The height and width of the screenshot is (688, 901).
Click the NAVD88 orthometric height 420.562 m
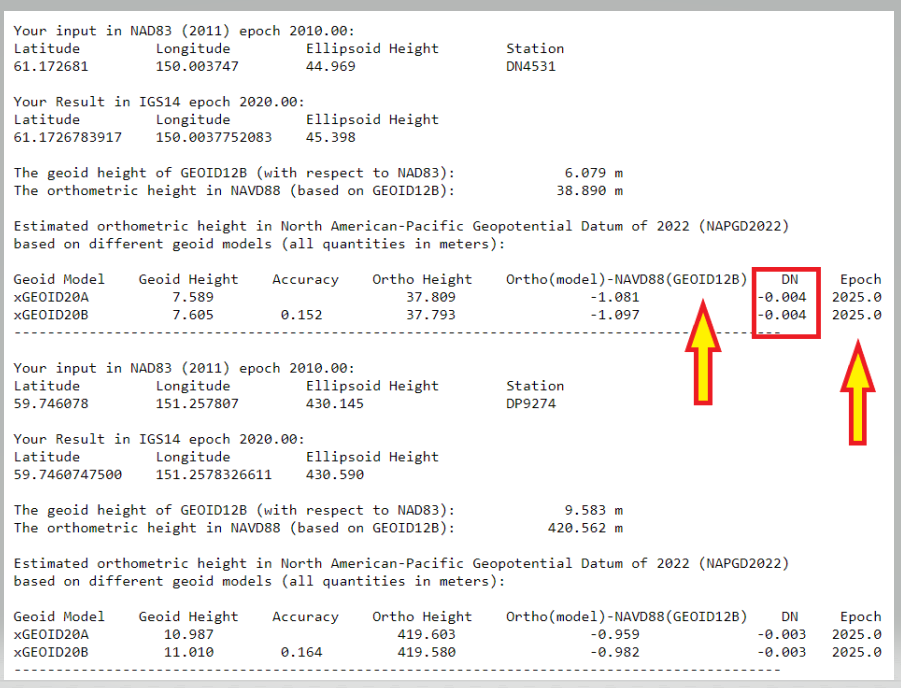coord(585,528)
